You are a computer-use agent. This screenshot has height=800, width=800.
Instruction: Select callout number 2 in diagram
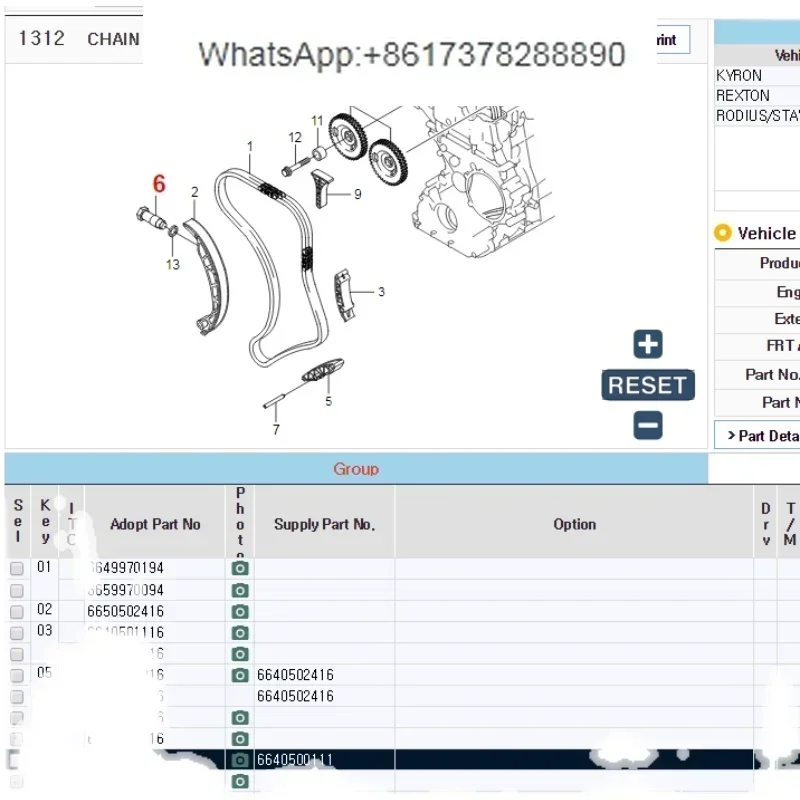(194, 192)
